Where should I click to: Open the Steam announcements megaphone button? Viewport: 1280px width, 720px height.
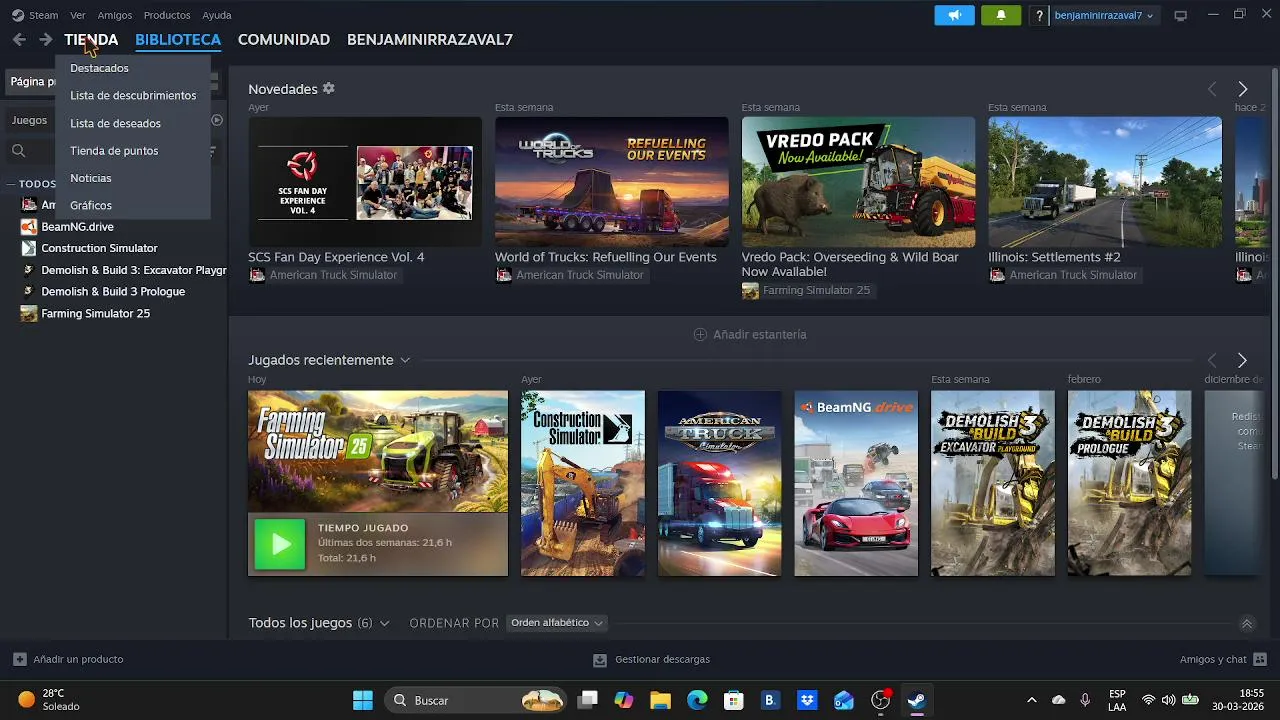[x=954, y=15]
